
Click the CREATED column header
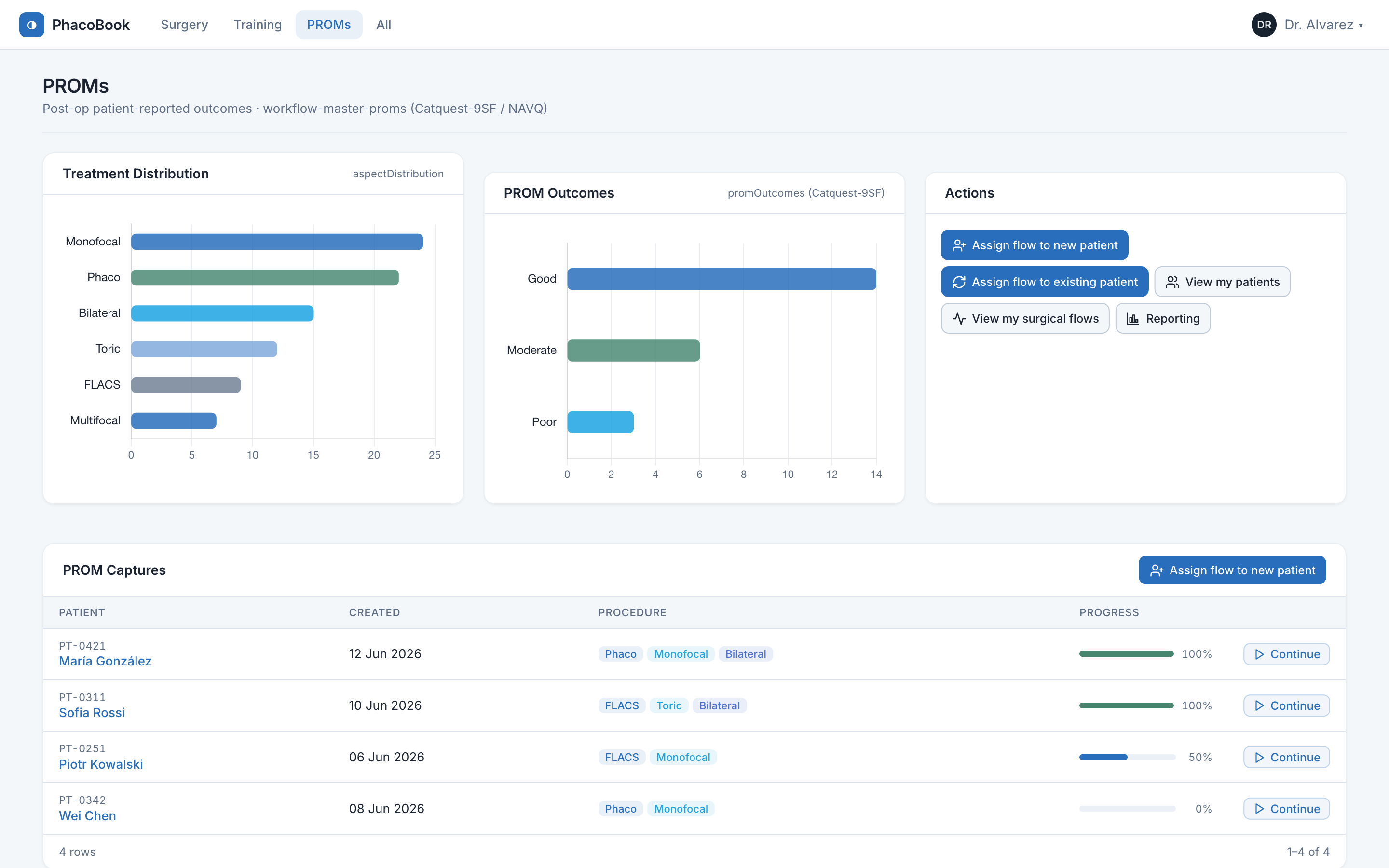click(374, 612)
